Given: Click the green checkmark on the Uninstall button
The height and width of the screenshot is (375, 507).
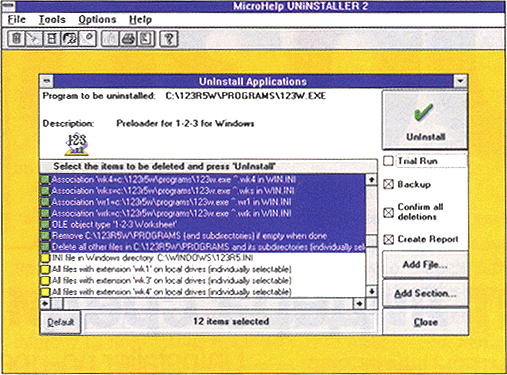Looking at the screenshot, I should coord(424,112).
